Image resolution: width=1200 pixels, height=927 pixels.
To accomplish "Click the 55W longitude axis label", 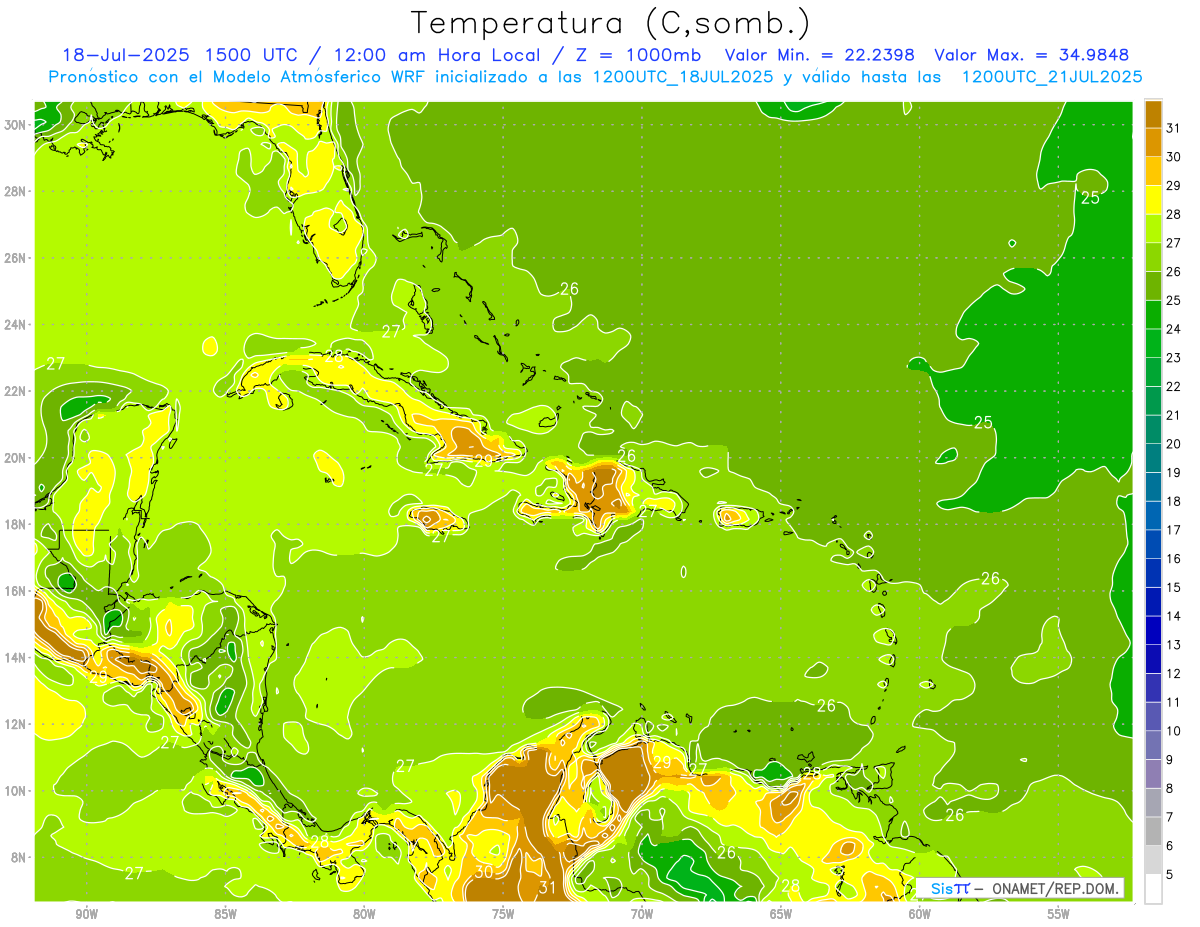I will 1059,913.
